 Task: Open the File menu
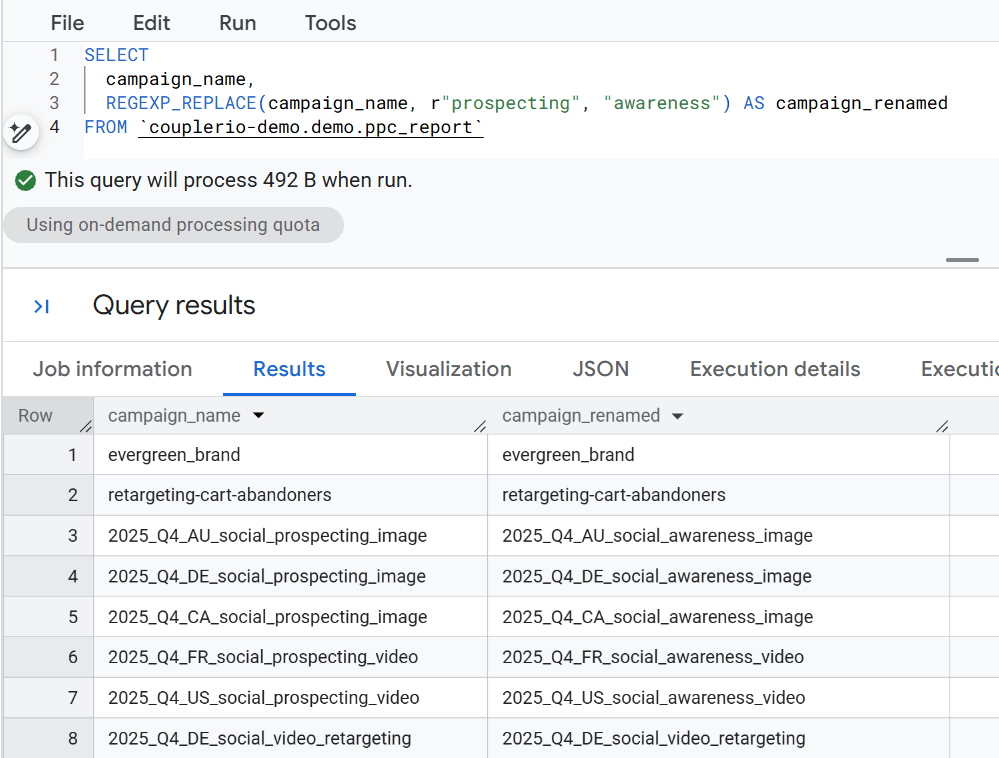[x=68, y=23]
